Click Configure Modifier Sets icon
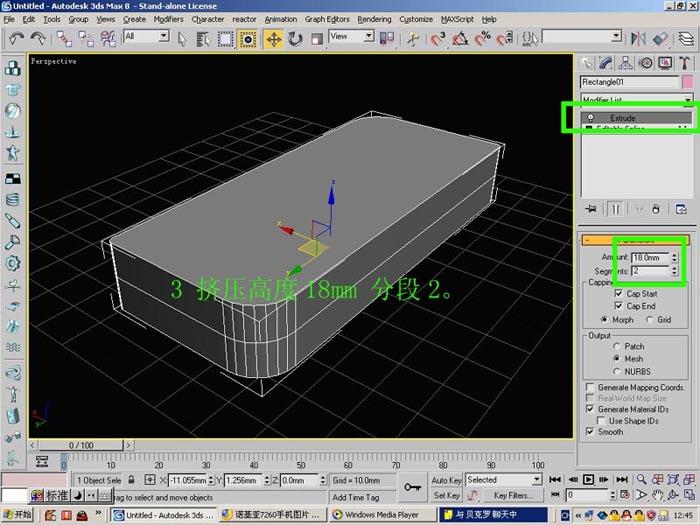The width and height of the screenshot is (700, 525). pyautogui.click(x=681, y=209)
